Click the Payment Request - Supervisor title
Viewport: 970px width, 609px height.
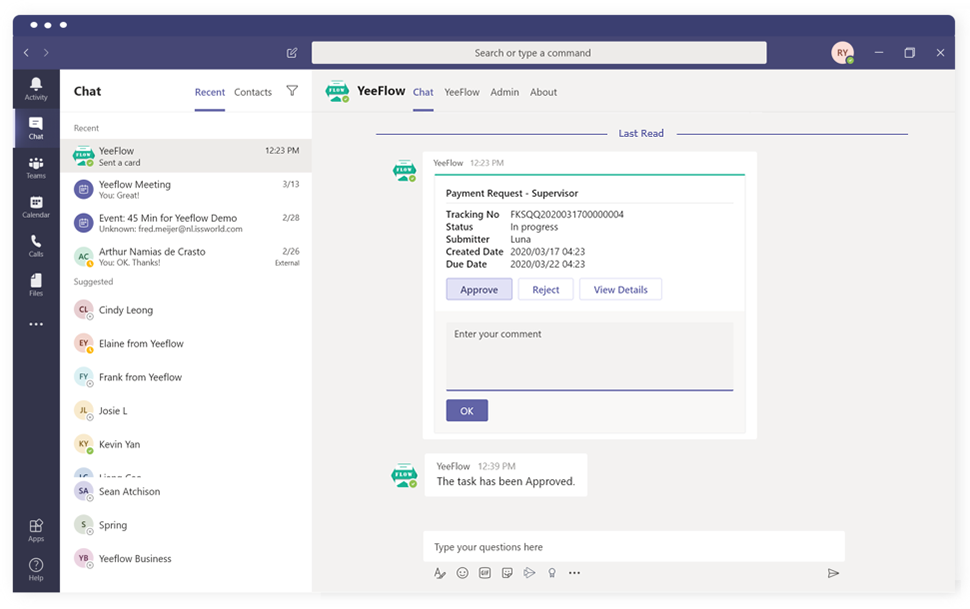click(x=512, y=193)
